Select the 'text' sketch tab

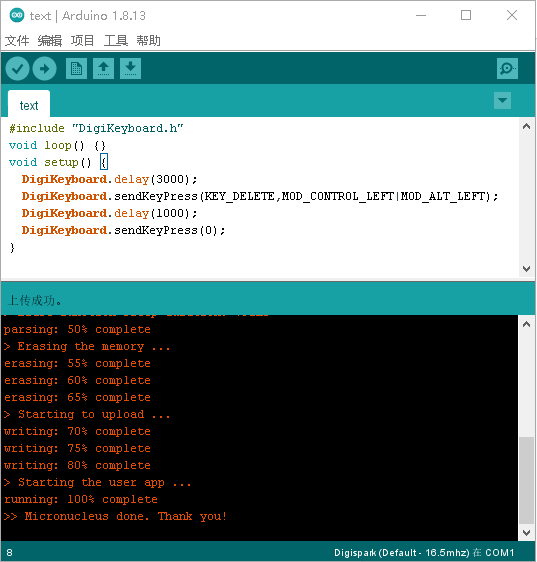pyautogui.click(x=29, y=105)
